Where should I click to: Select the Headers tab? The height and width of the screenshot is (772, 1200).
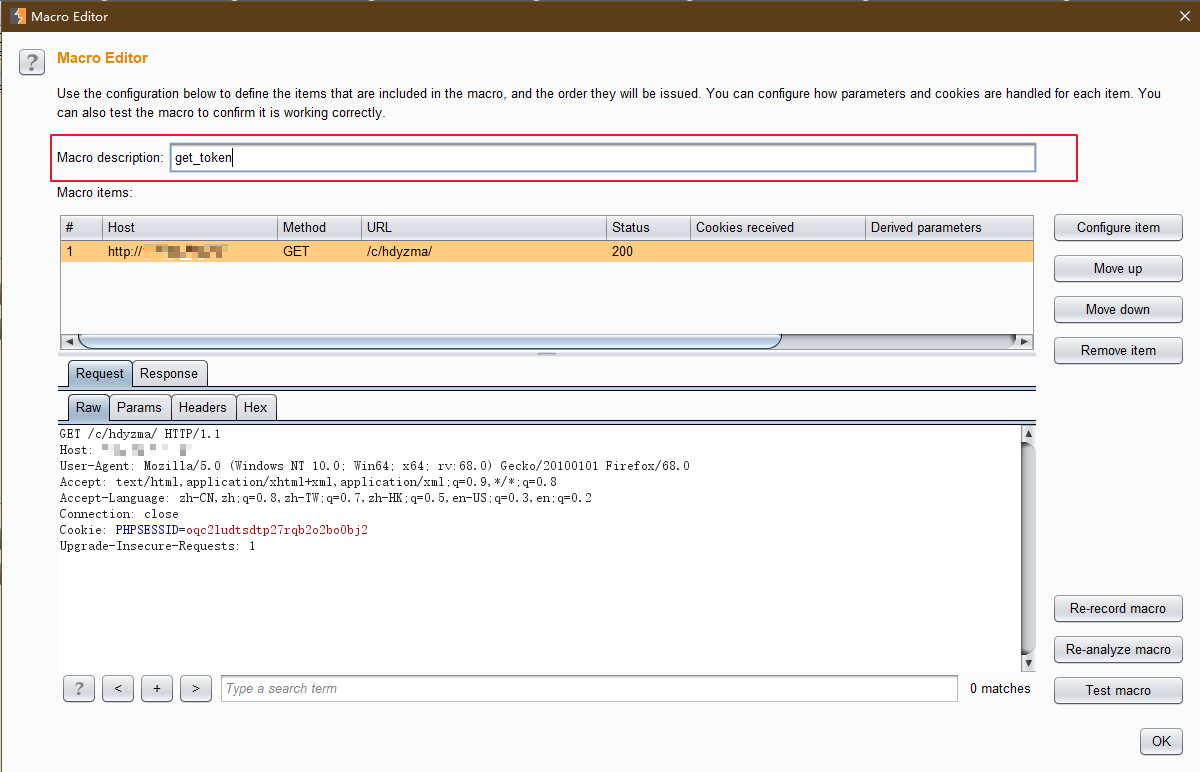pos(203,407)
